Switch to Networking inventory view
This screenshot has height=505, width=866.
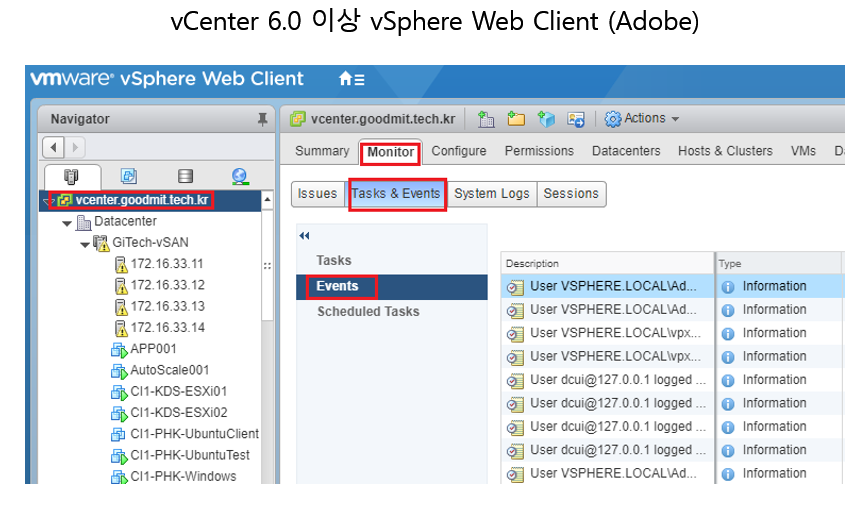pyautogui.click(x=240, y=176)
